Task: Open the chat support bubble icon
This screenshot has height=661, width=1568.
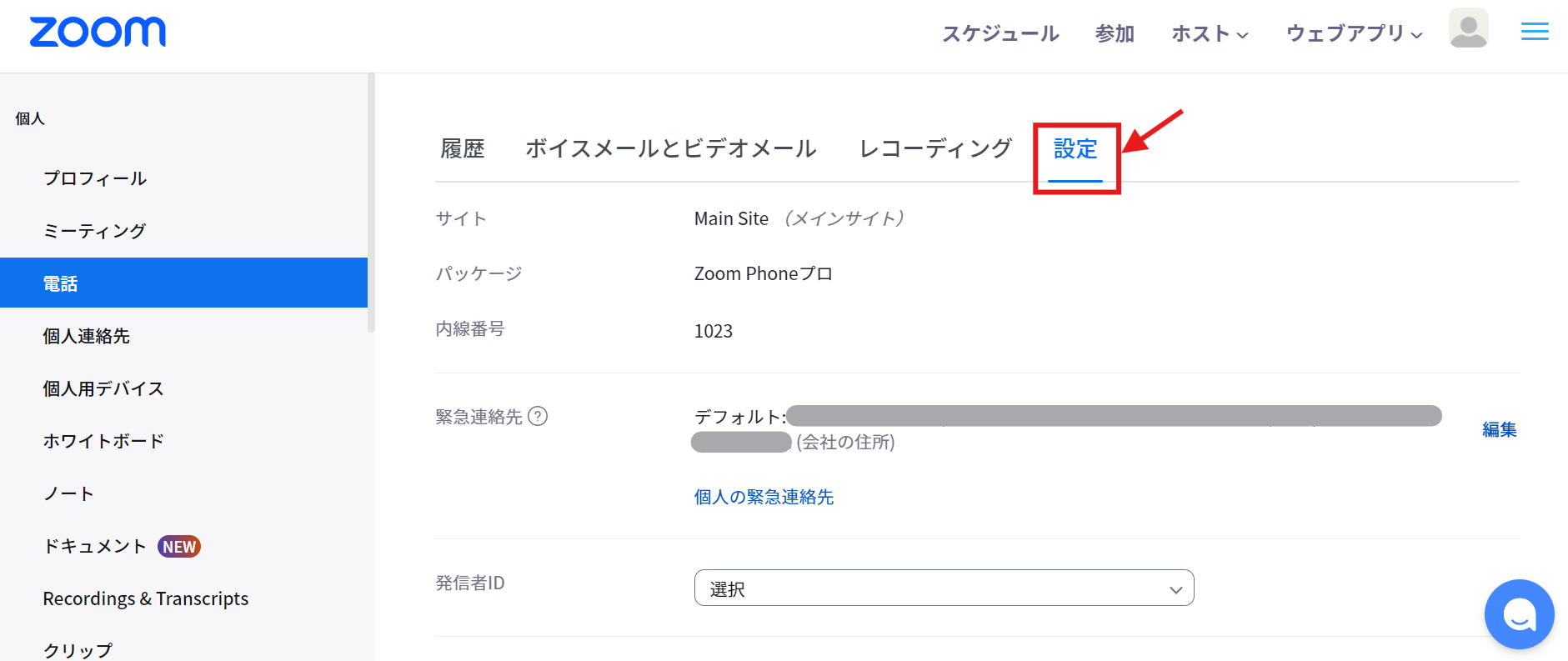Action: click(x=1519, y=614)
